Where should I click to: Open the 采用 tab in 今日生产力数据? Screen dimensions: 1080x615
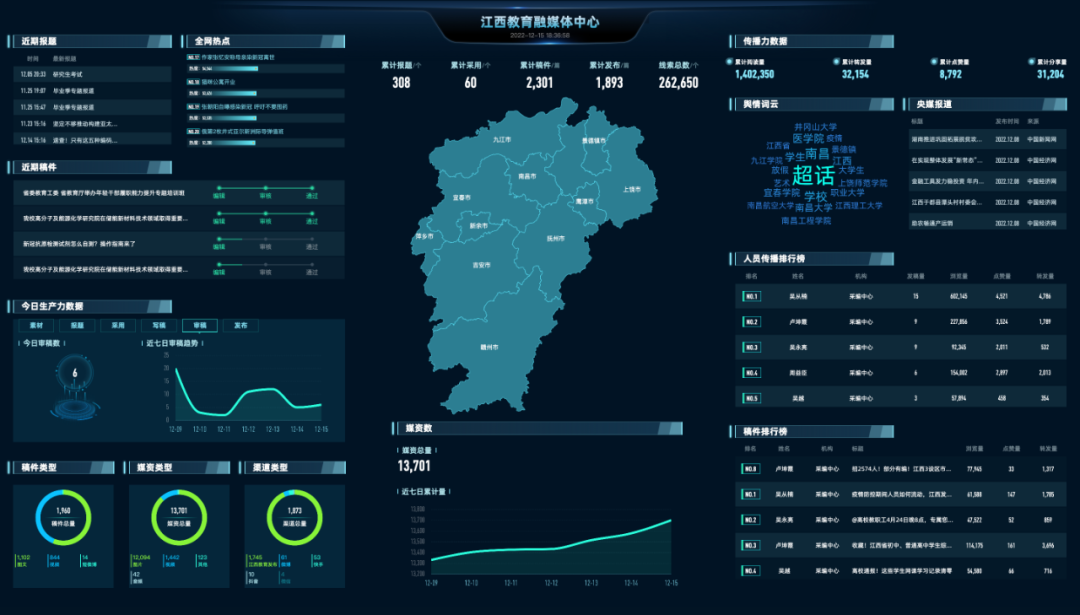click(117, 326)
